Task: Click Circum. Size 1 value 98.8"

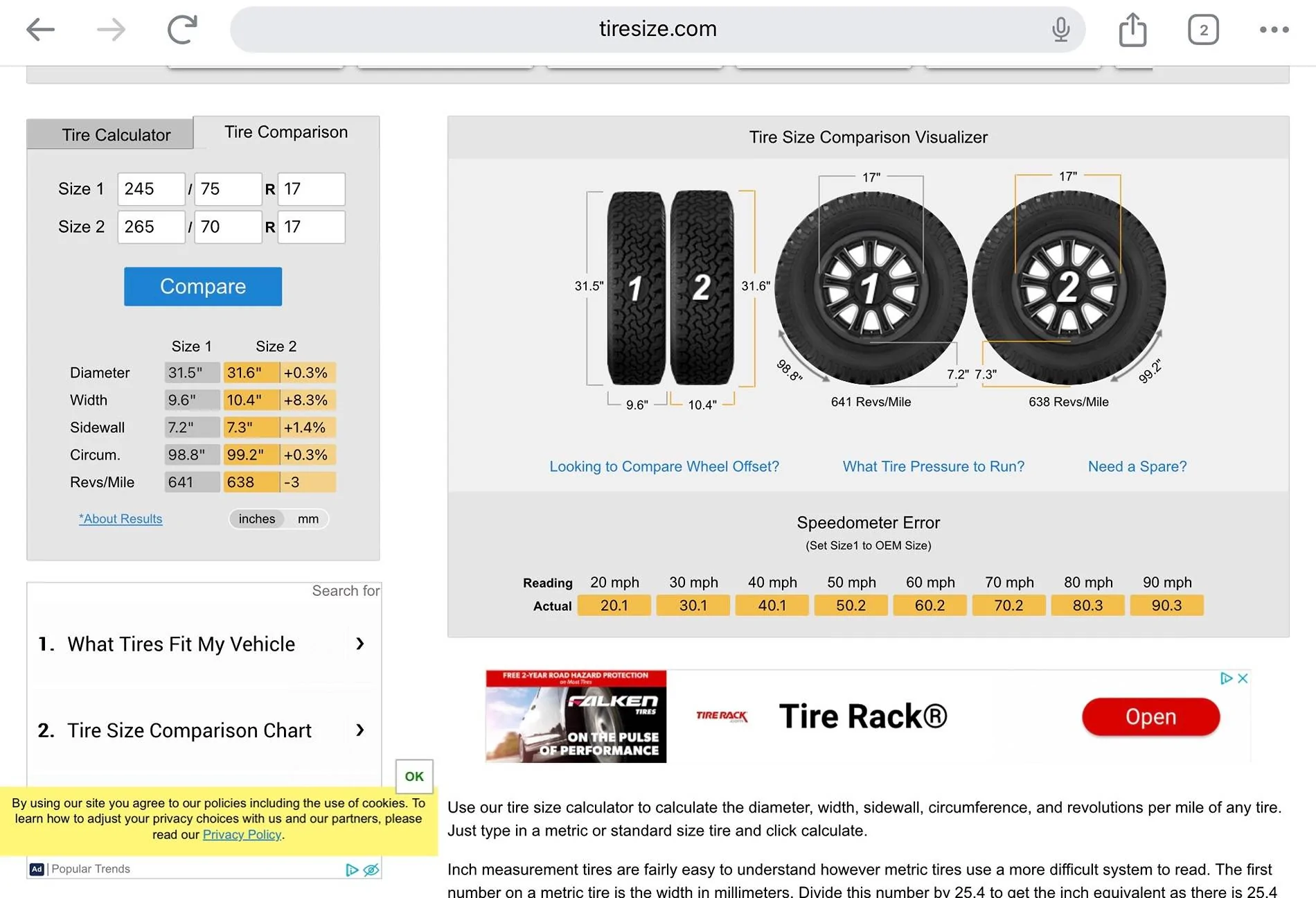Action: [x=192, y=455]
